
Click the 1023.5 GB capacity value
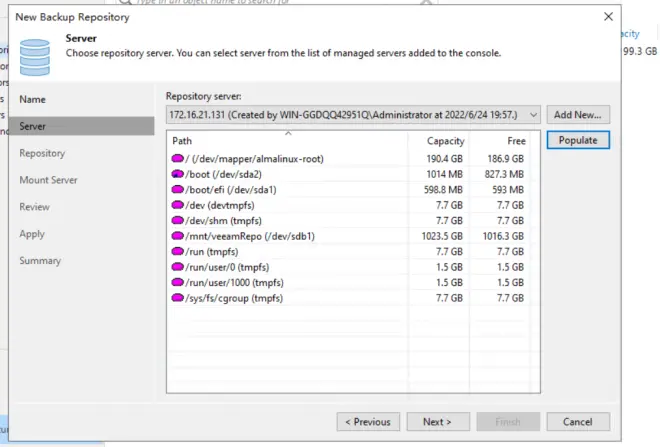pyautogui.click(x=442, y=236)
